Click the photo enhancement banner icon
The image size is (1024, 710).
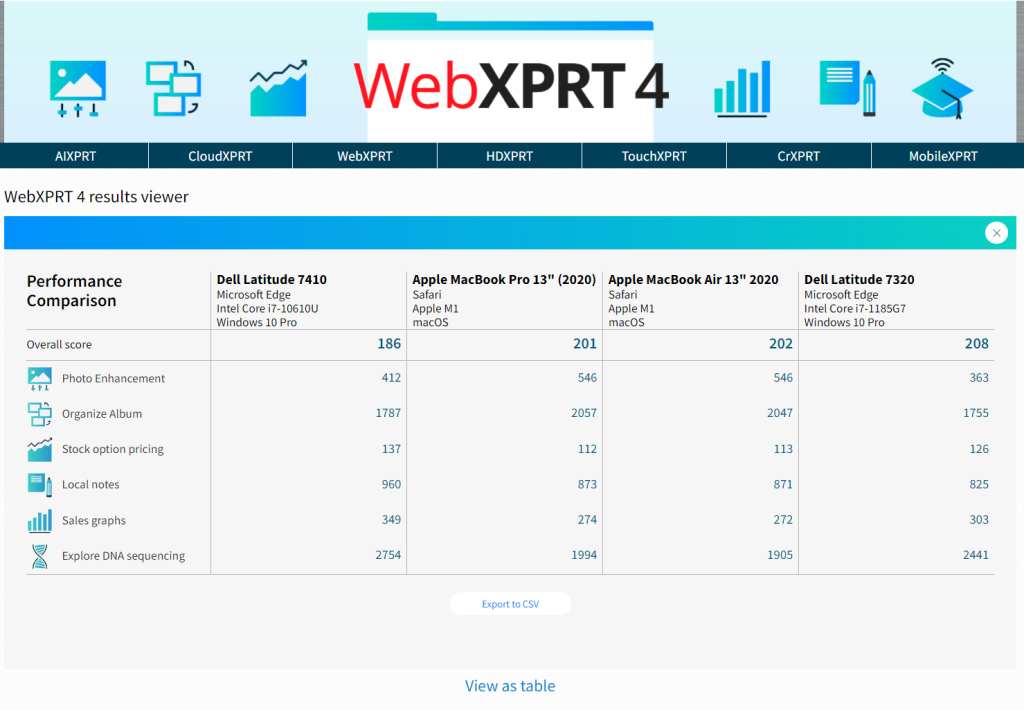pos(78,89)
